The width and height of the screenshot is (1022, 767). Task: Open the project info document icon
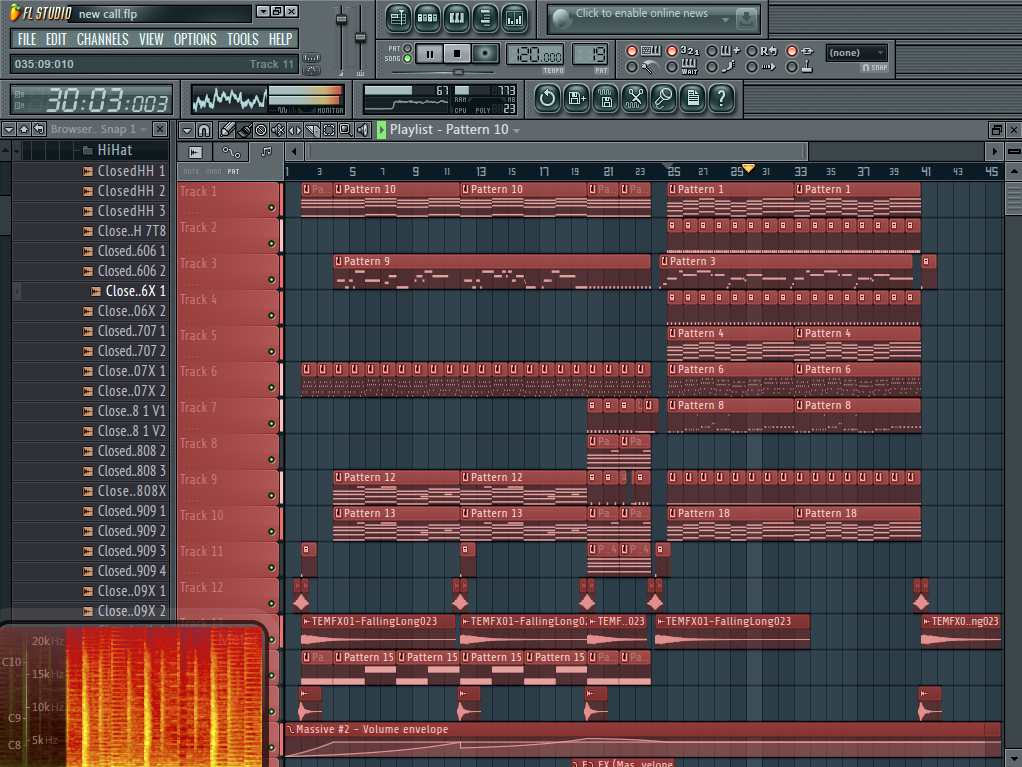[693, 98]
